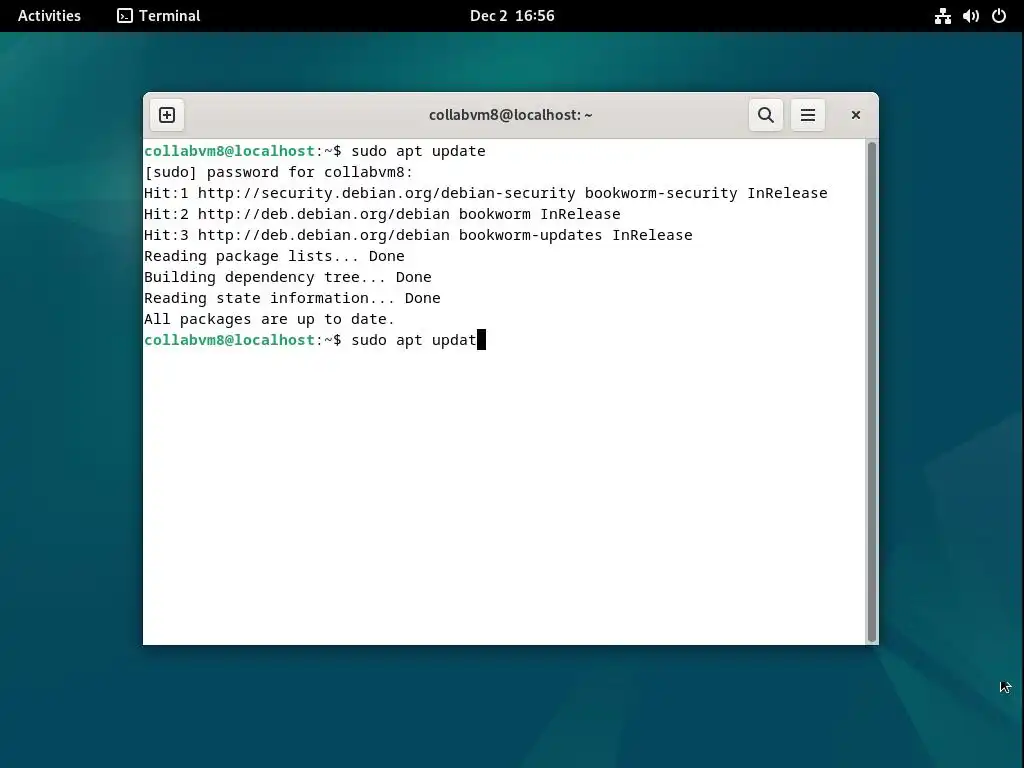Click the Hit:3 bookworm-updates InRelease line
Viewport: 1024px width, 768px height.
click(418, 235)
